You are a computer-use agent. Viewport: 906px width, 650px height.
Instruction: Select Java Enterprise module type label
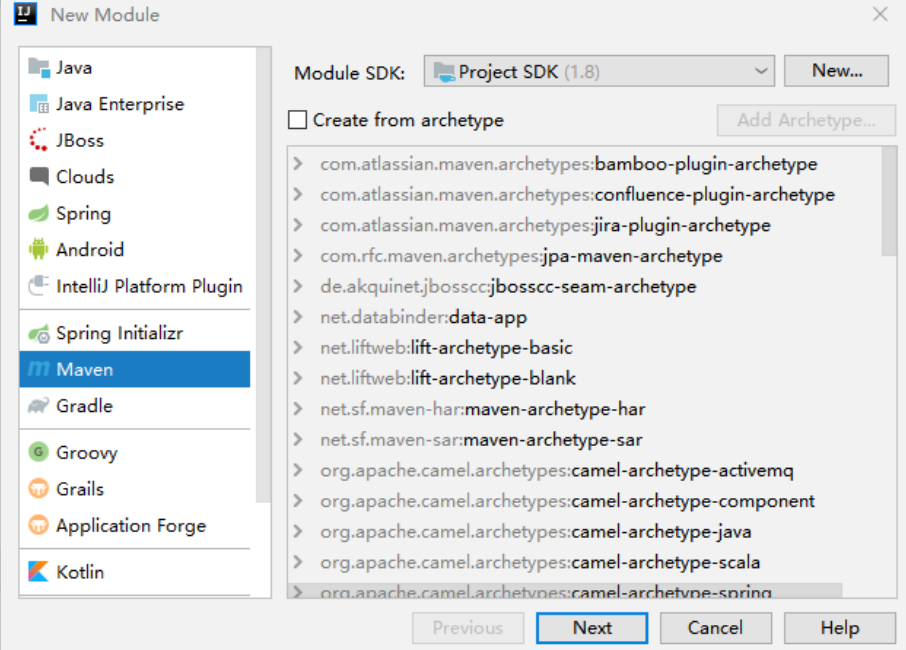click(x=120, y=105)
